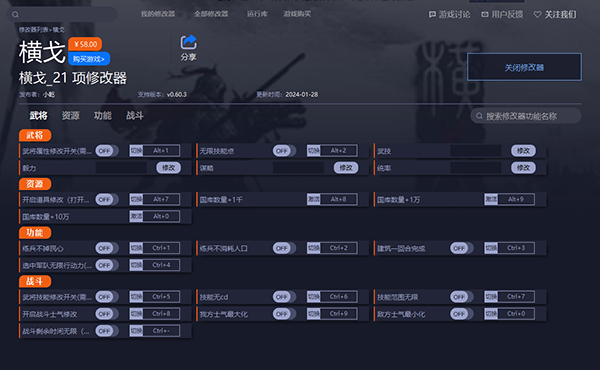Enable the 技能无cd toggle
This screenshot has width=600, height=370.
pyautogui.click(x=284, y=297)
